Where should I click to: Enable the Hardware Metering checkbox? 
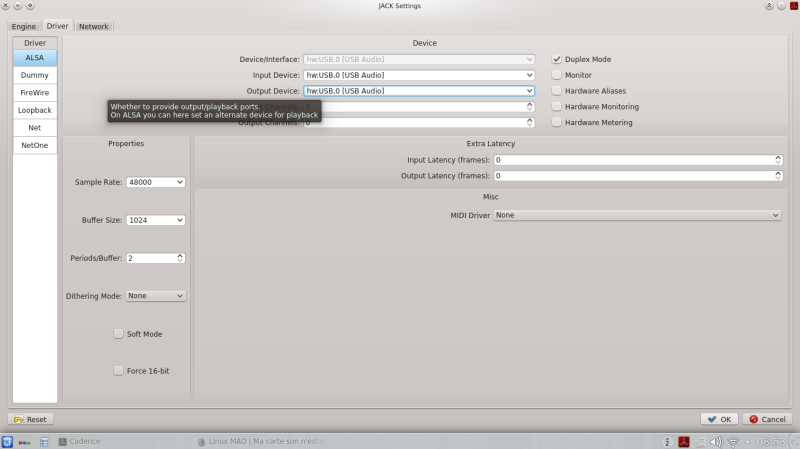[557, 122]
